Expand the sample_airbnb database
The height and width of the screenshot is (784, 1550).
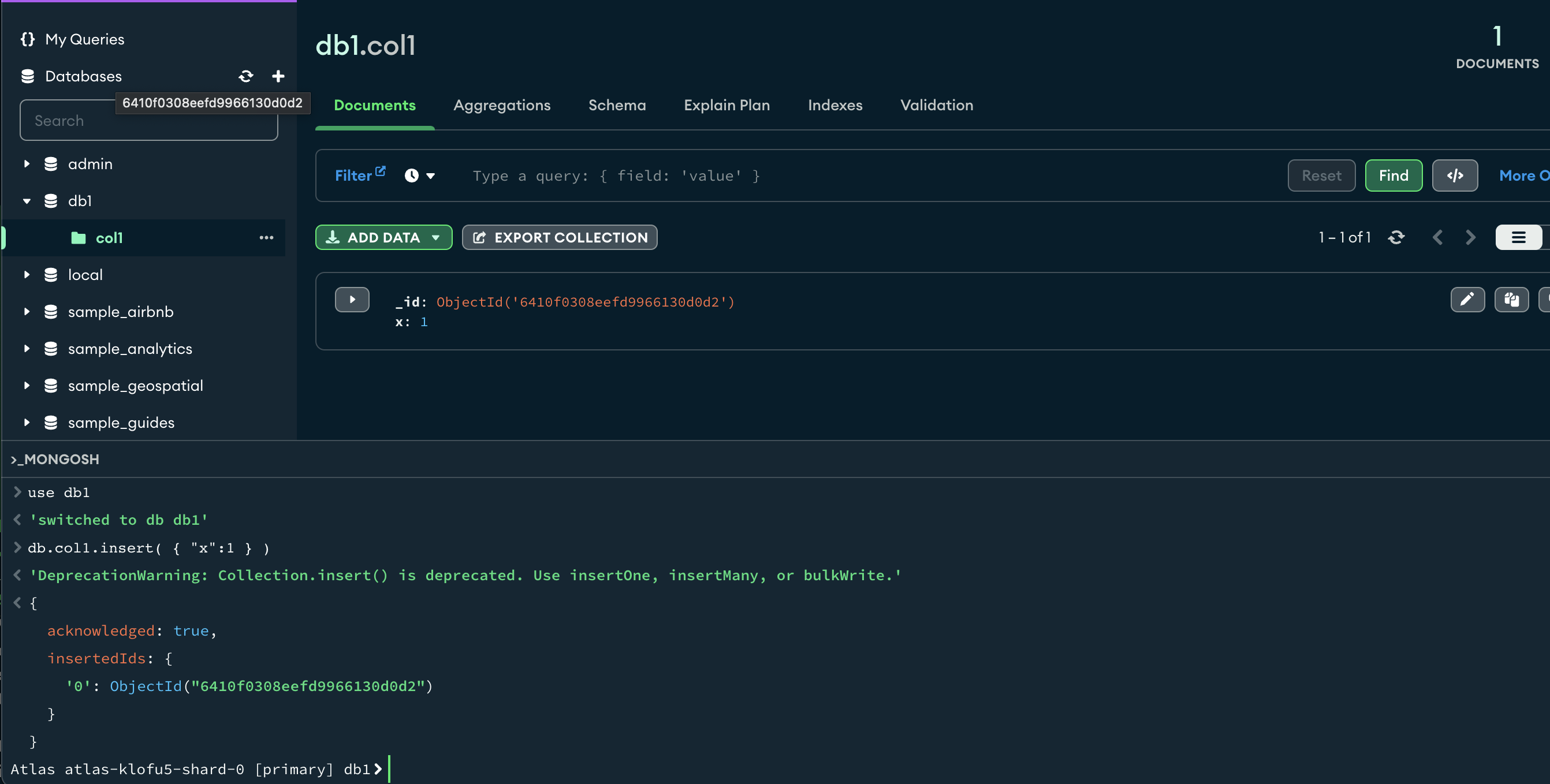pos(27,312)
